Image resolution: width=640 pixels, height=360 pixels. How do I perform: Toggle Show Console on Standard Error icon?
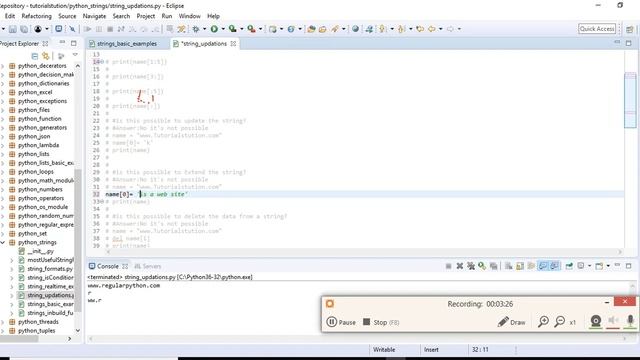pyautogui.click(x=554, y=266)
